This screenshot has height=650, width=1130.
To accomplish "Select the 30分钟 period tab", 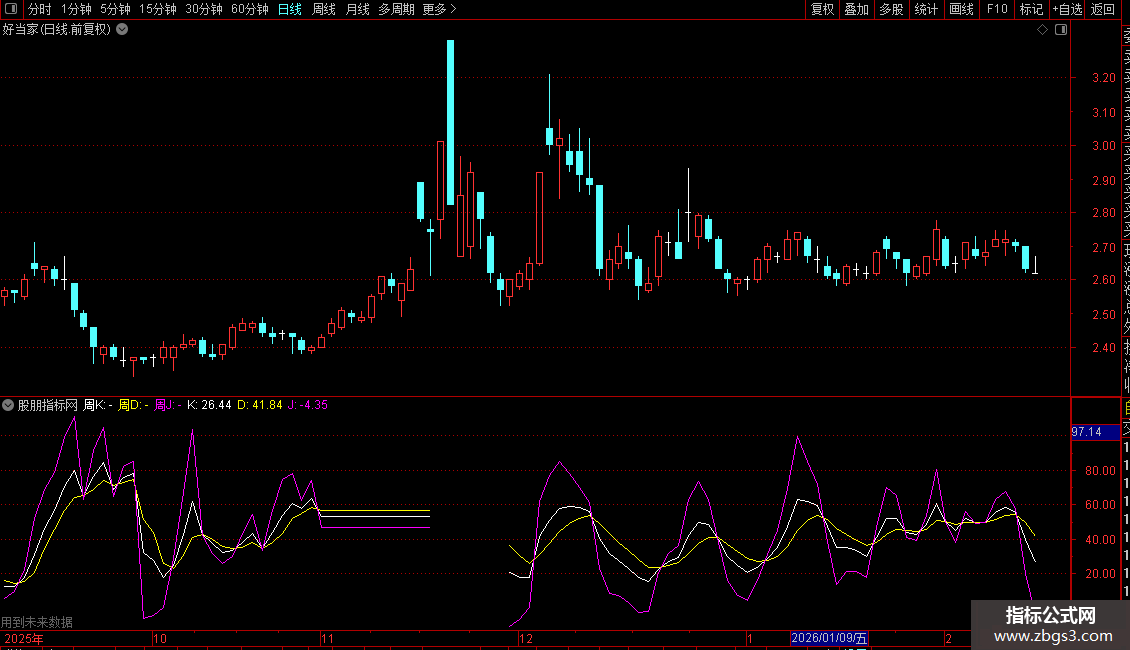I will [x=204, y=9].
